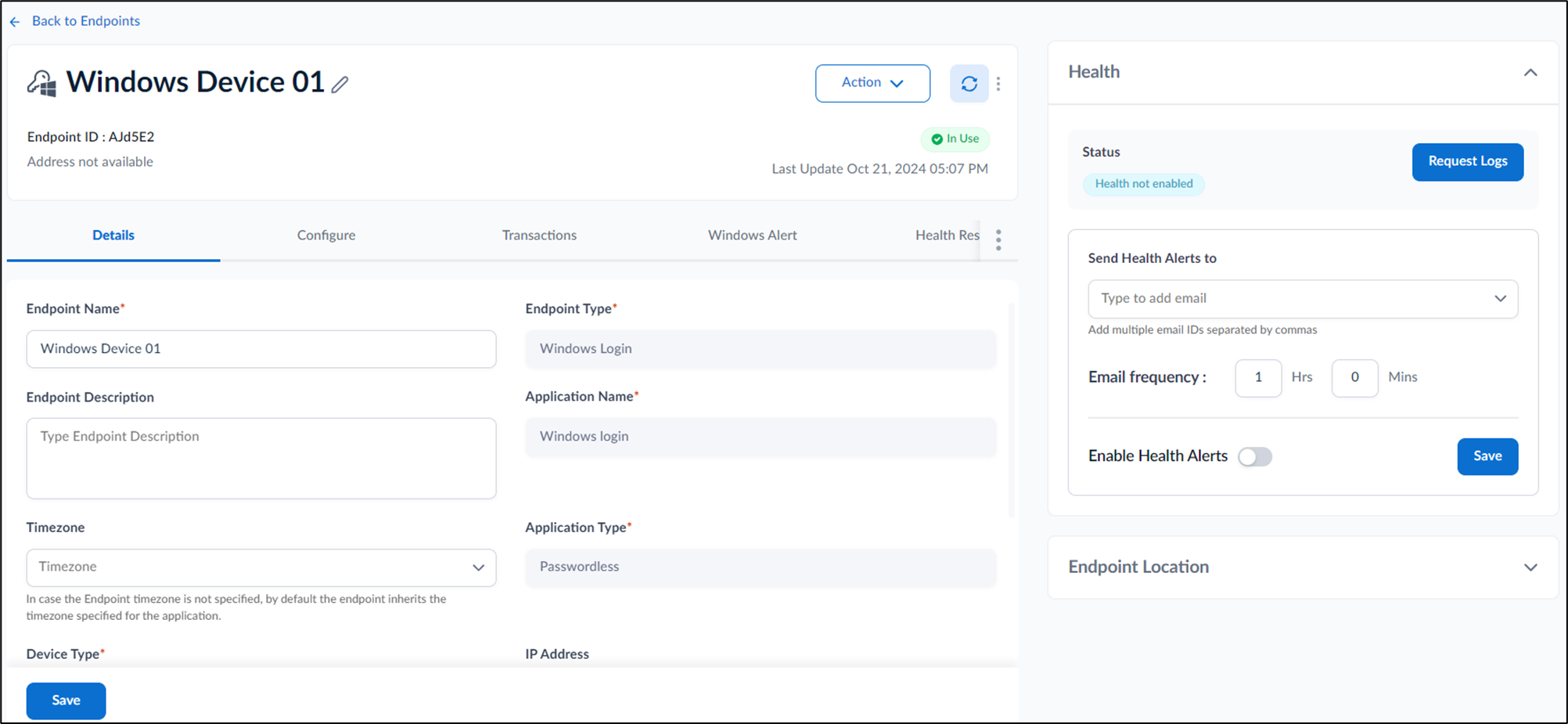
Task: Click the details form vertical scrollbar
Action: (x=1011, y=411)
